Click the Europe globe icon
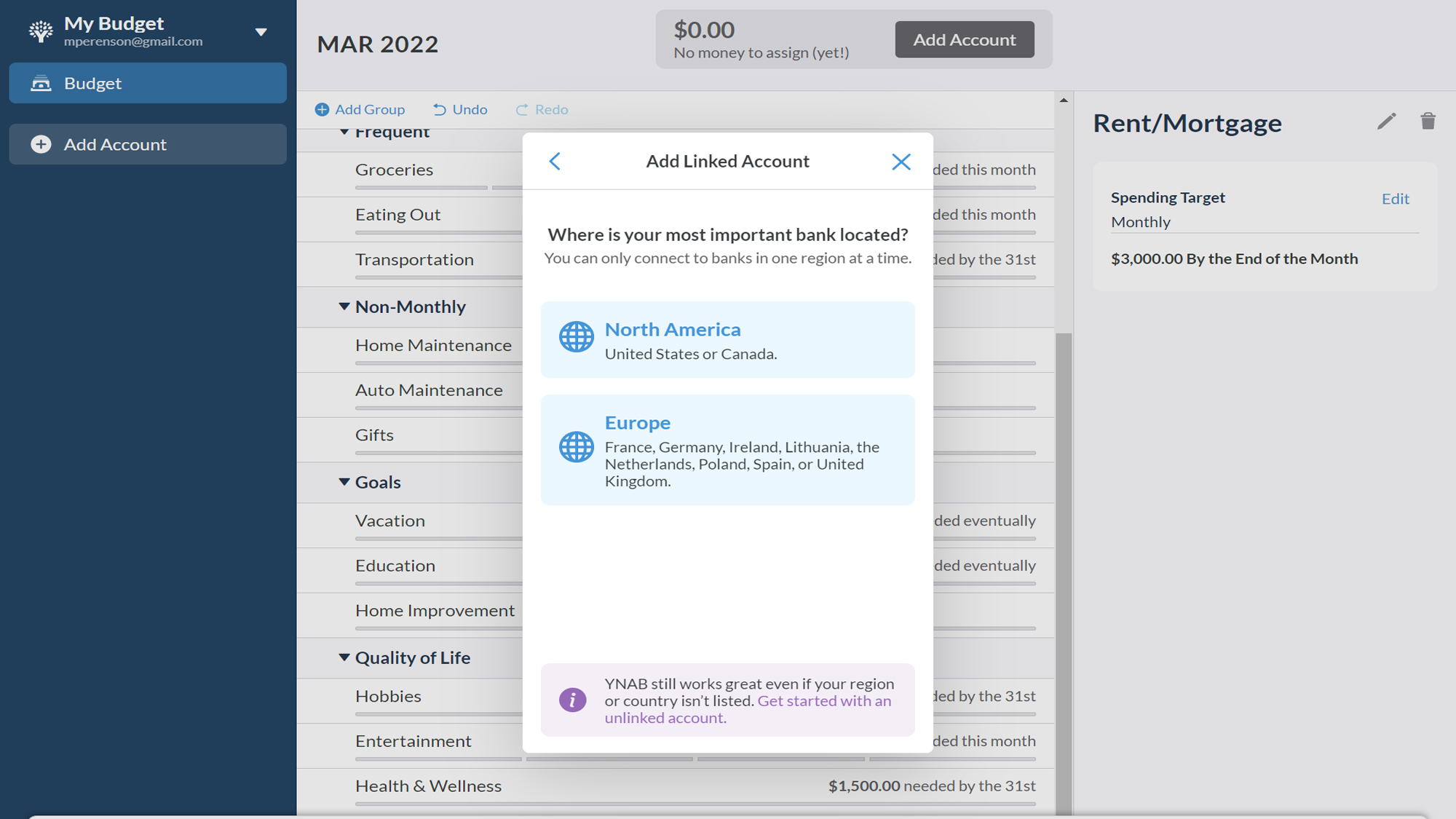Image resolution: width=1456 pixels, height=819 pixels. coord(576,447)
